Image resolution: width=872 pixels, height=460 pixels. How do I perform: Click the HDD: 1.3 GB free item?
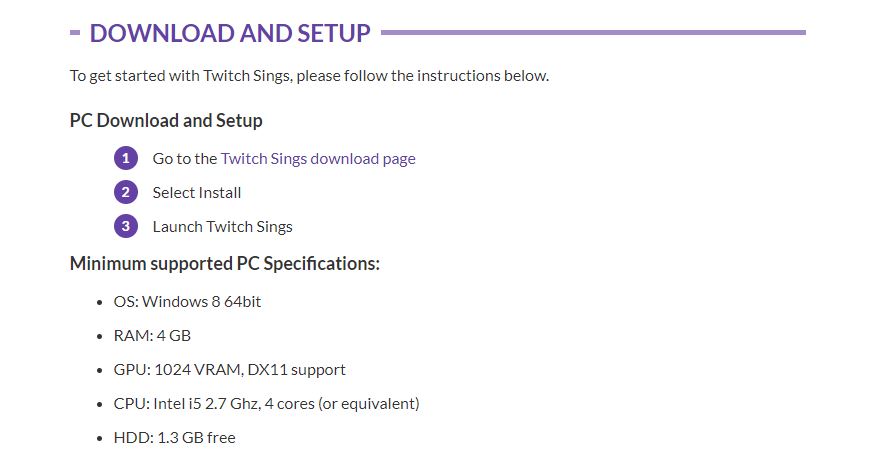click(x=175, y=438)
